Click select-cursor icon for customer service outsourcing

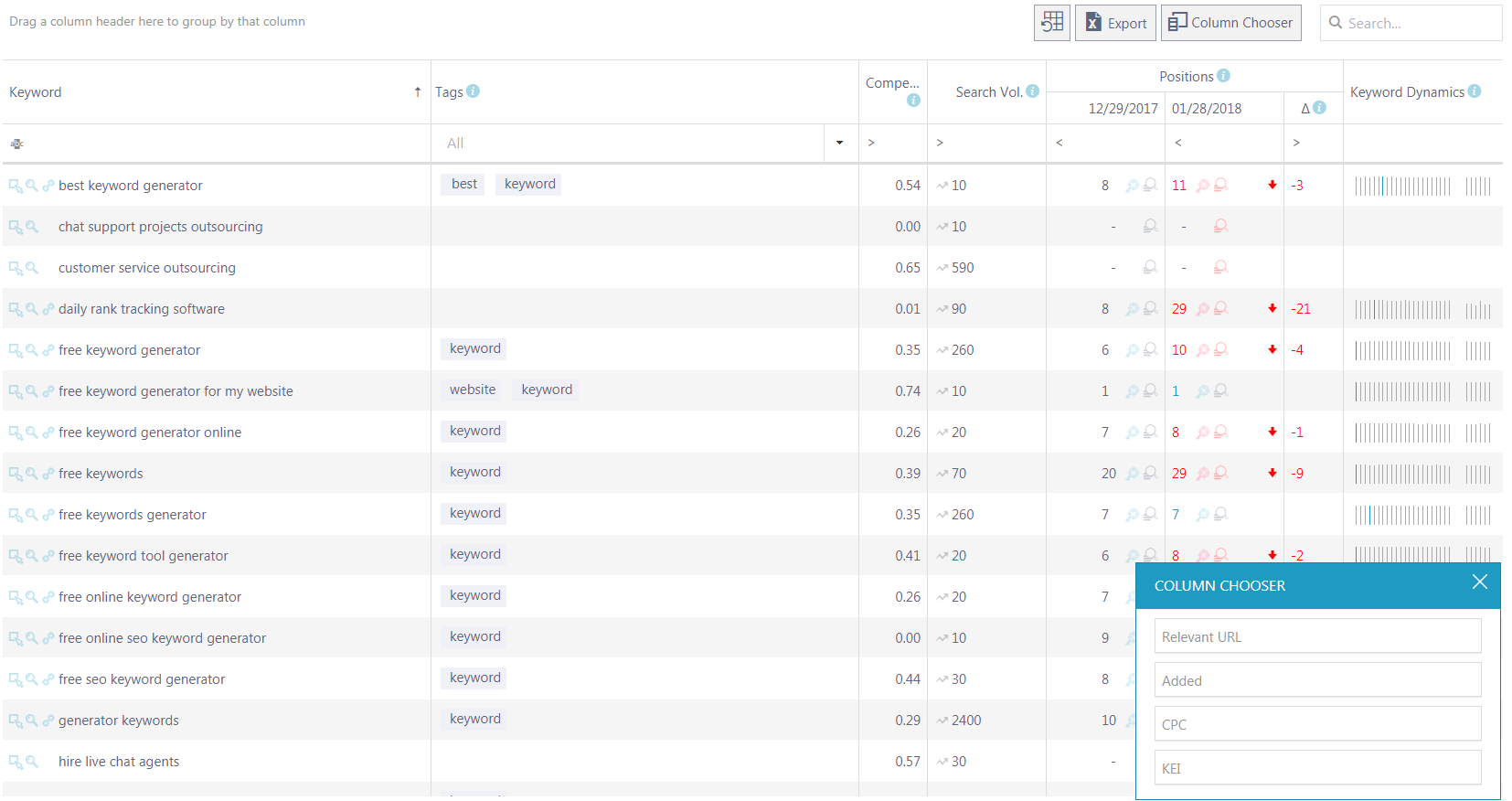(x=16, y=268)
